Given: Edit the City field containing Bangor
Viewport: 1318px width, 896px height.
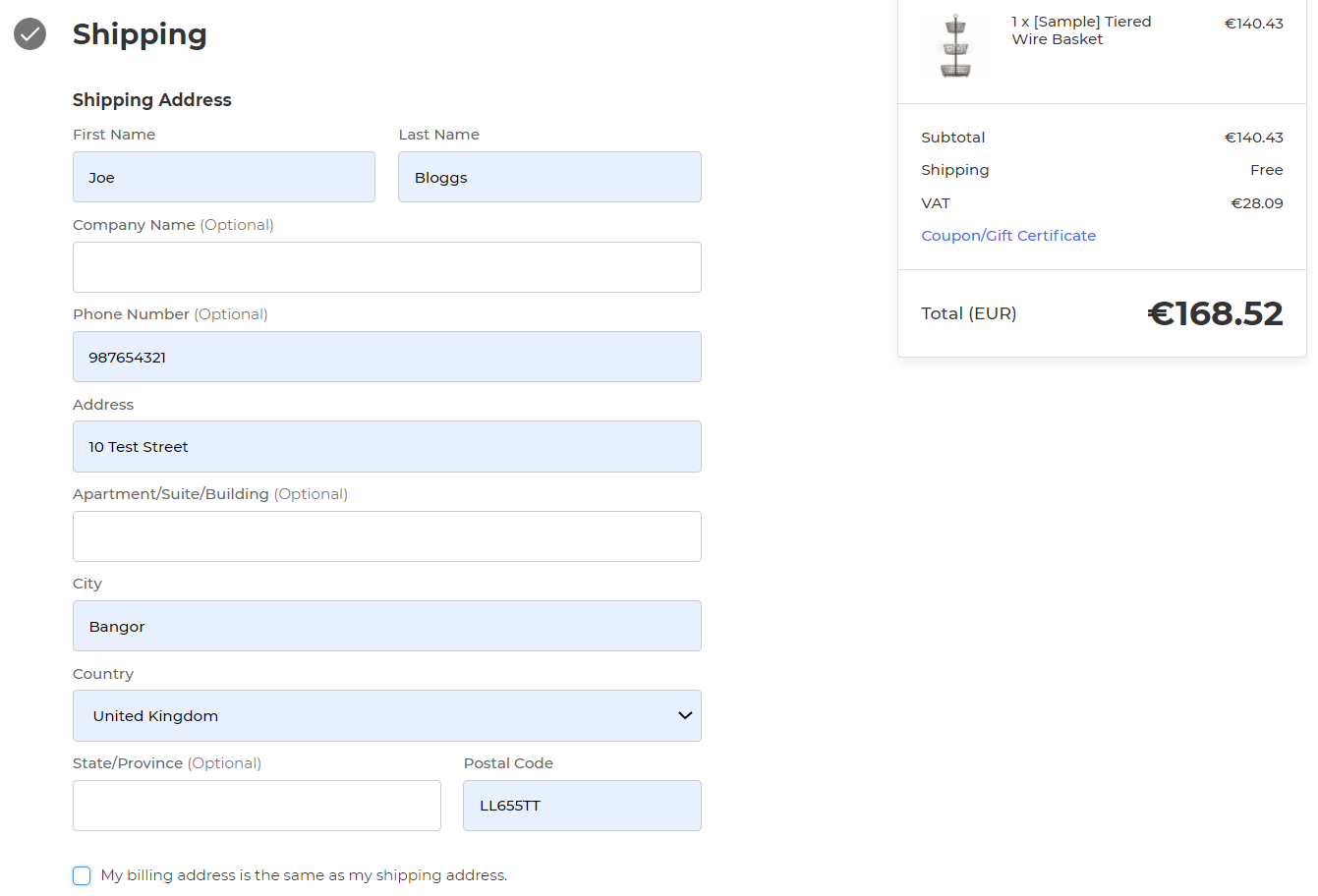Looking at the screenshot, I should (387, 626).
